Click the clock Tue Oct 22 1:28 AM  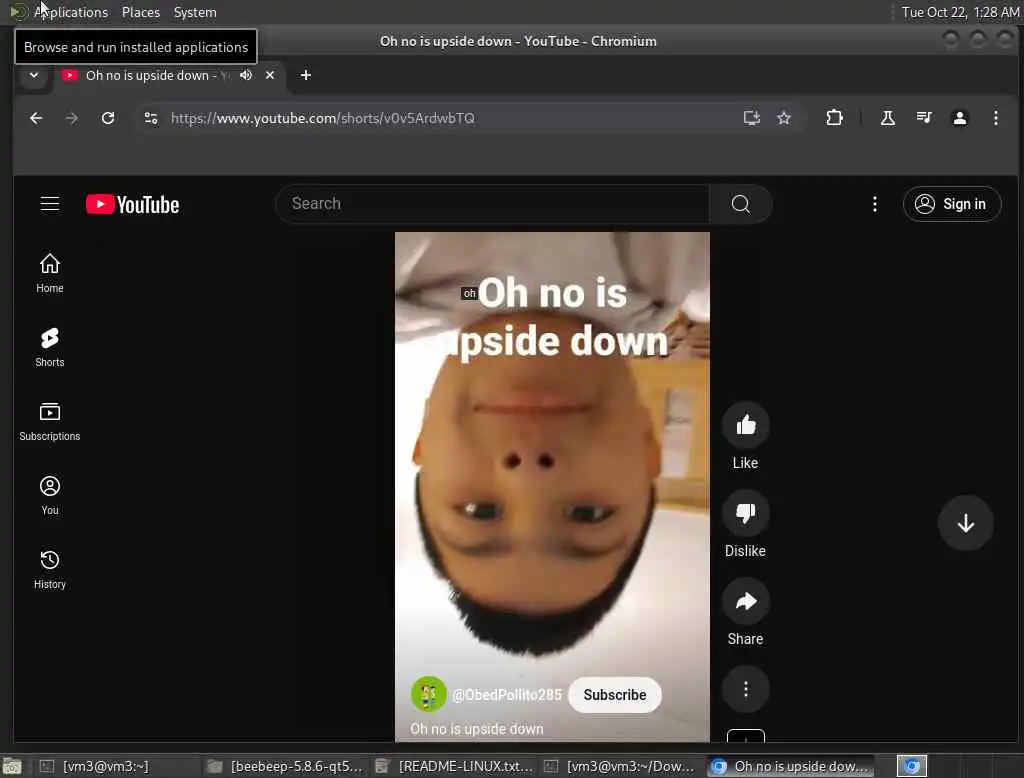960,12
